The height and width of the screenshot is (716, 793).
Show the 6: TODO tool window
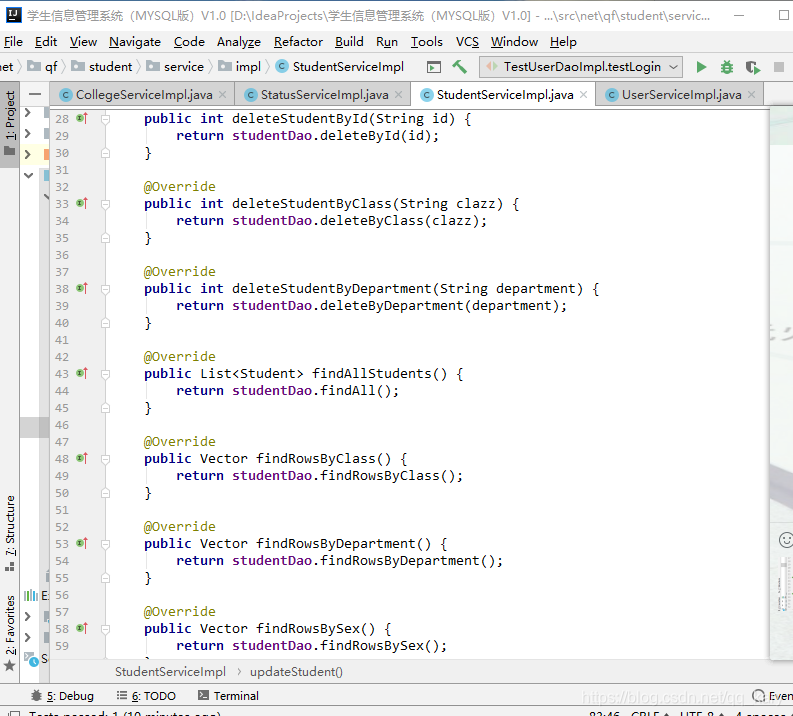146,696
